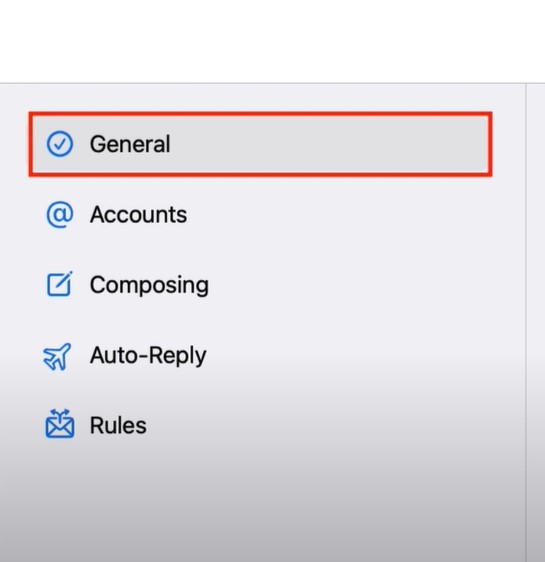Click the pane strip right of the divider
Image resolution: width=545 pixels, height=562 pixels.
tap(536, 323)
